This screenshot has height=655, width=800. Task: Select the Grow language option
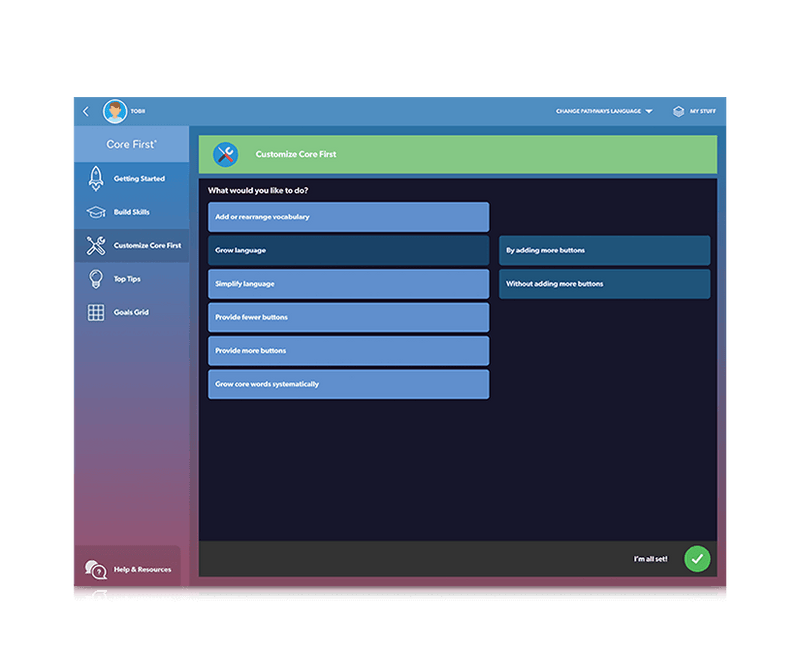click(x=348, y=250)
